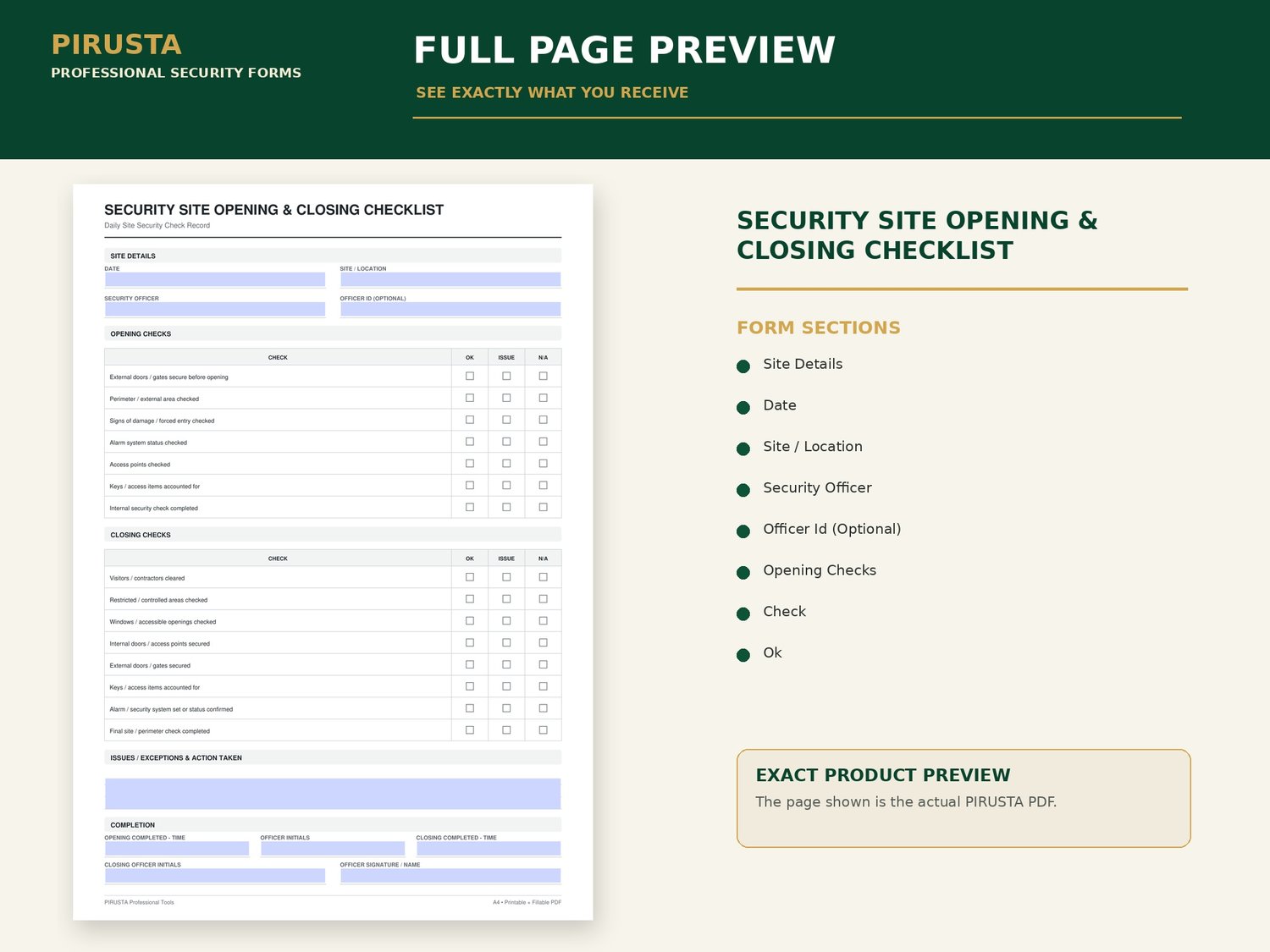Click 'Keys / access items accounted for' in Opening Checks

[x=155, y=487]
